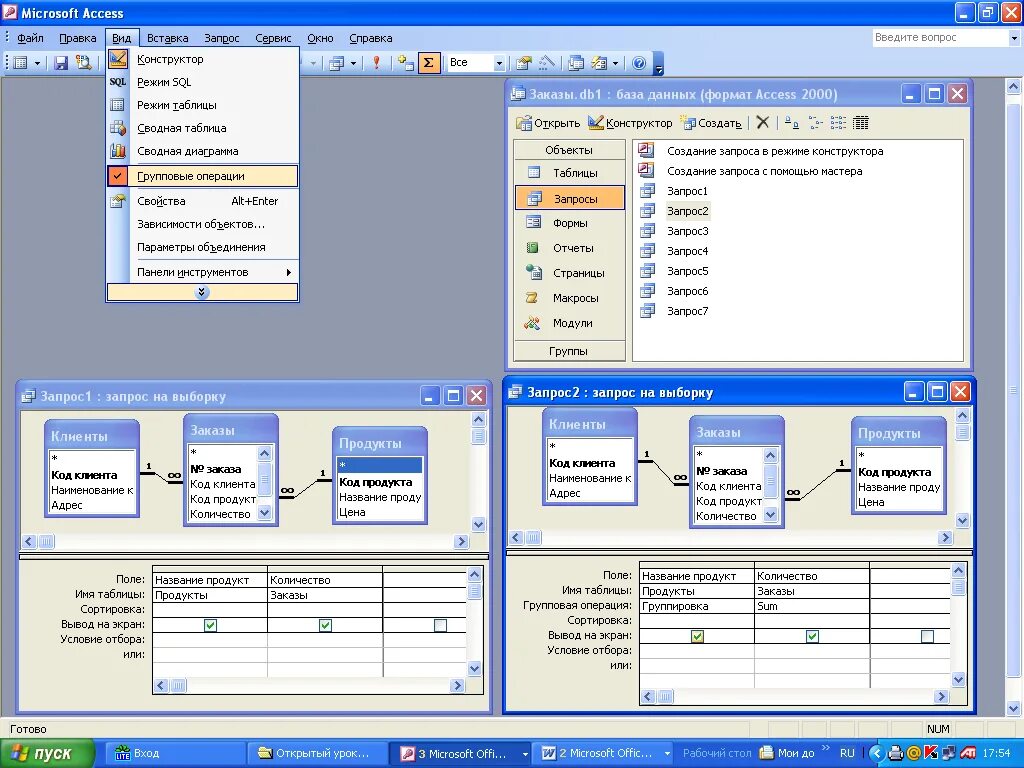Click the Запрос1 query icon in the list
This screenshot has height=768, width=1024.
647,191
